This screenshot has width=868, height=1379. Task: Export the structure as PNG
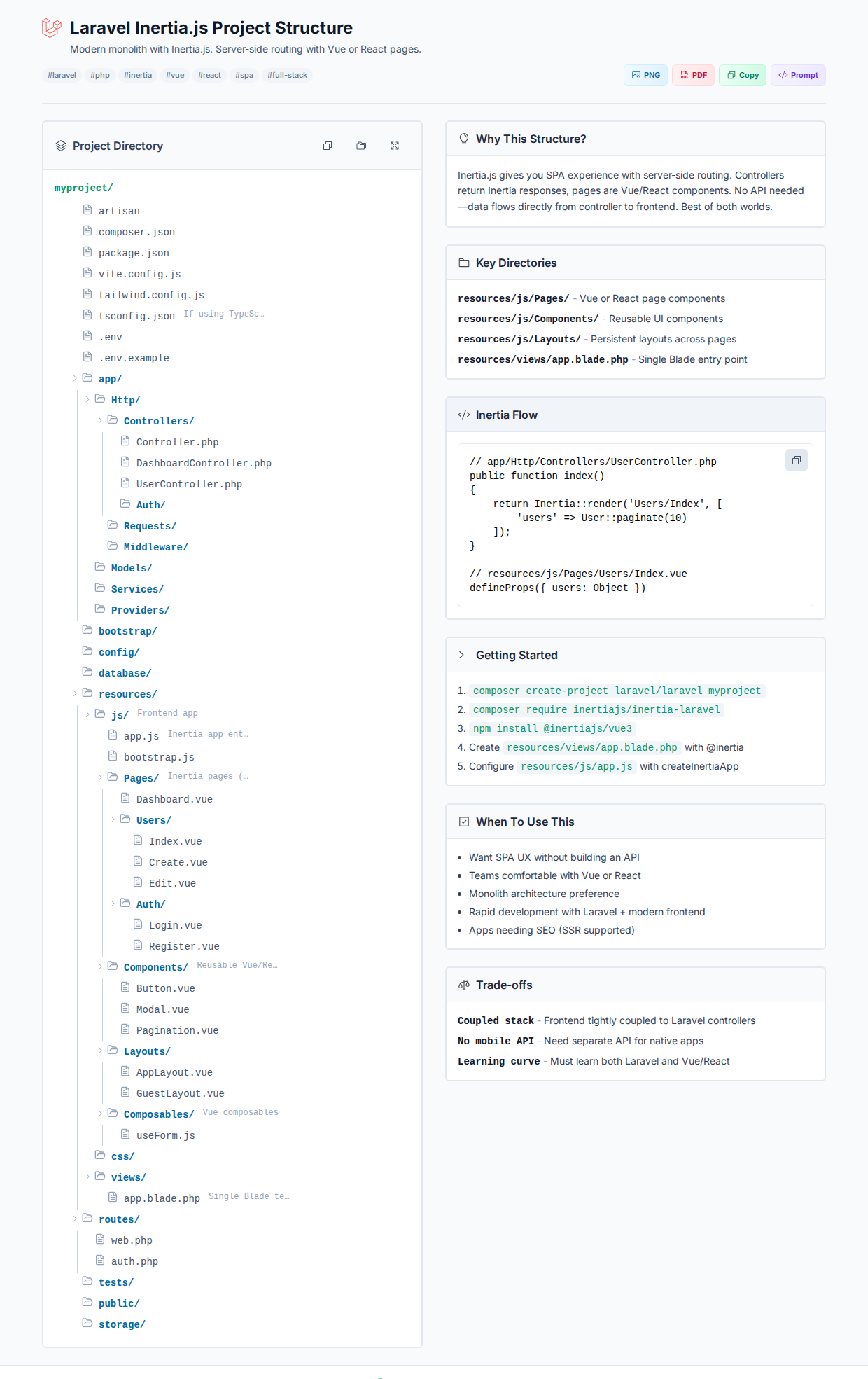pyautogui.click(x=645, y=75)
